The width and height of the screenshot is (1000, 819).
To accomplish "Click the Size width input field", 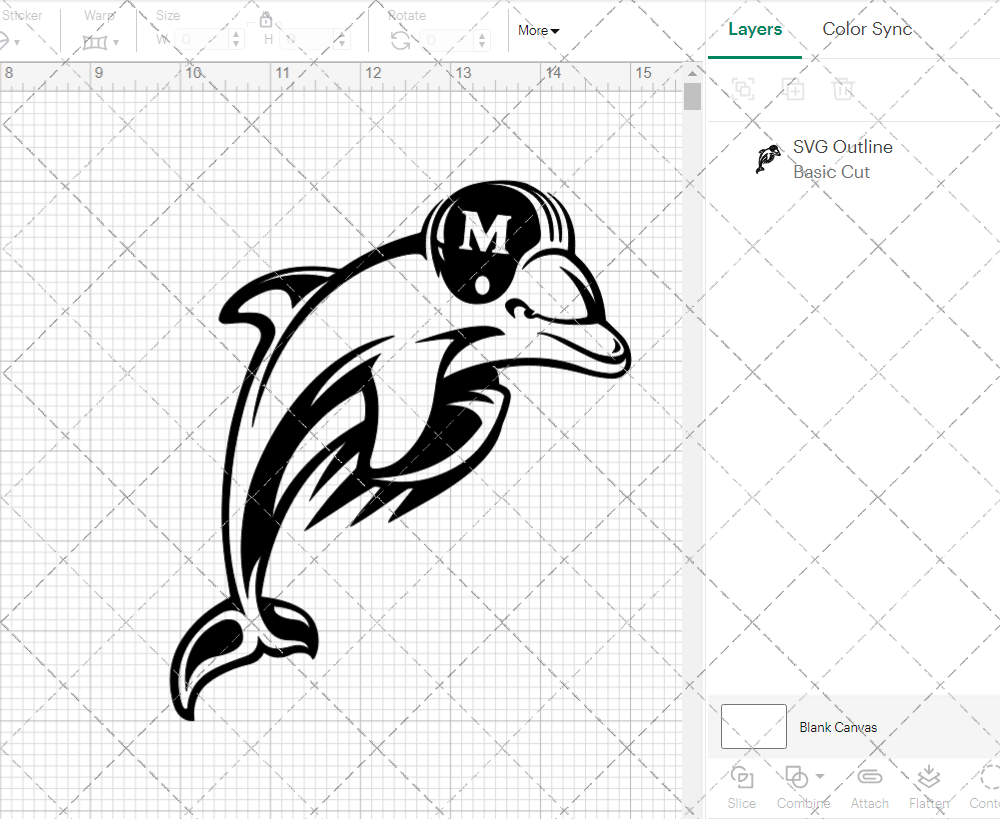I will pos(201,40).
